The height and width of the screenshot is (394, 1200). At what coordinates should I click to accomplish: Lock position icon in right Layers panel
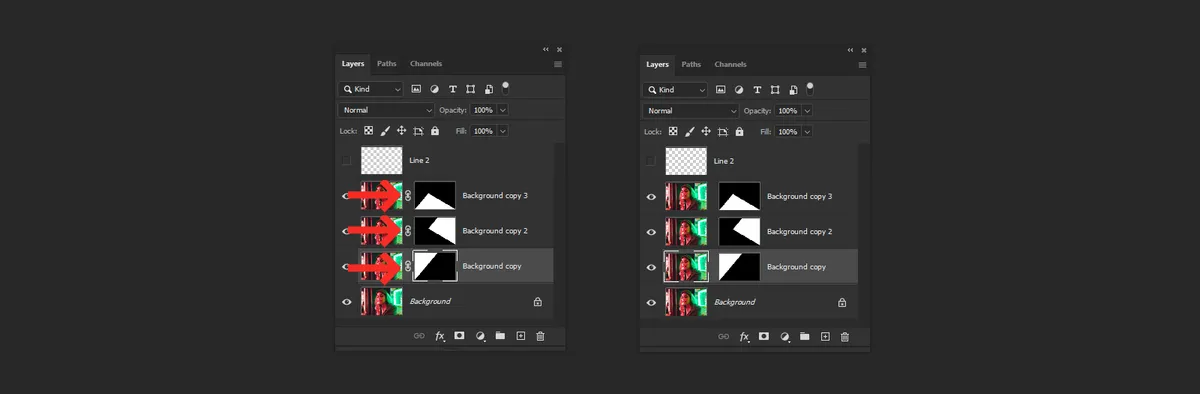coord(705,131)
